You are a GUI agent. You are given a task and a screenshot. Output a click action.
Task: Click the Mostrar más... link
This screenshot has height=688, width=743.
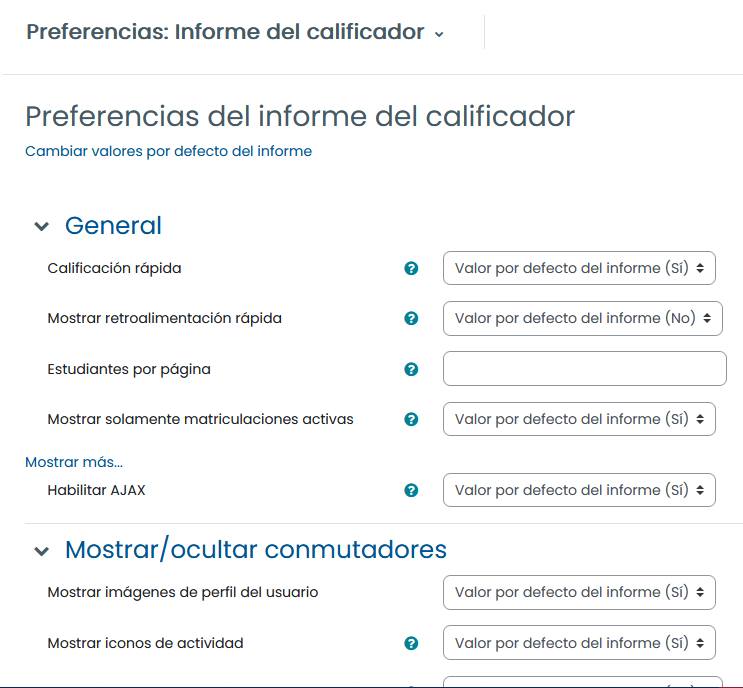[x=74, y=462]
